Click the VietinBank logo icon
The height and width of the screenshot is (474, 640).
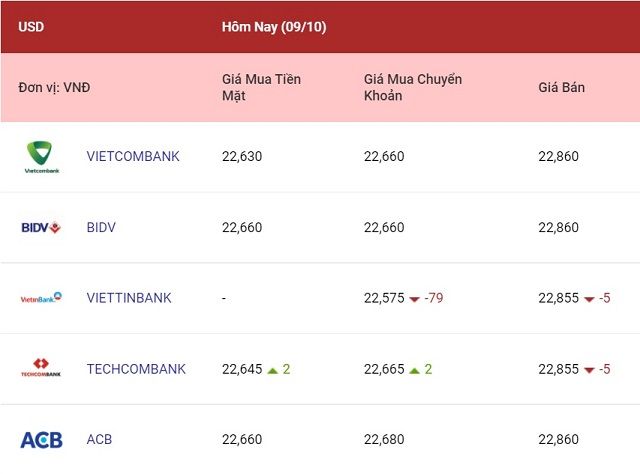point(41,298)
